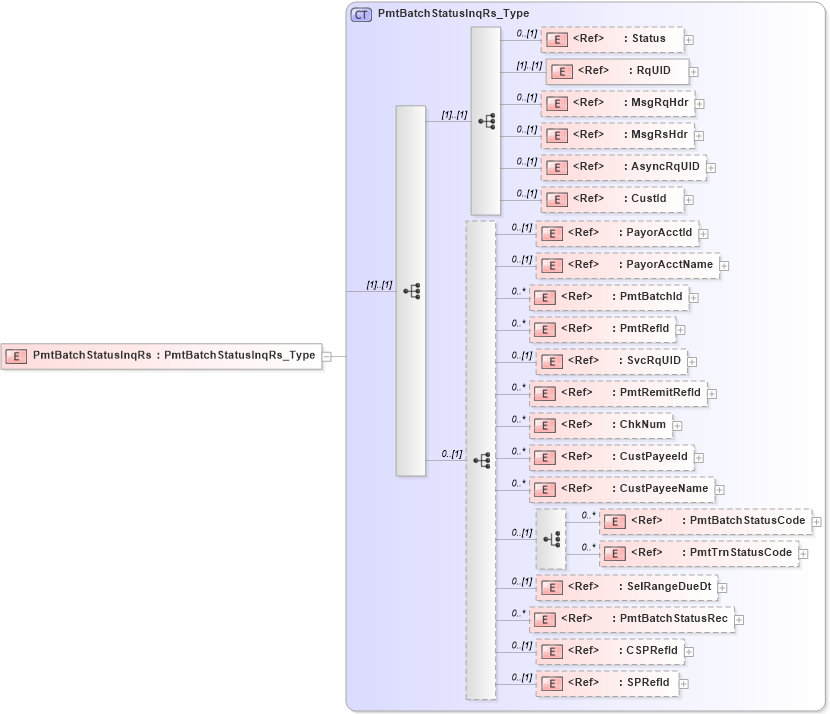
Task: Expand the Status element with its plus button
Action: click(x=687, y=40)
